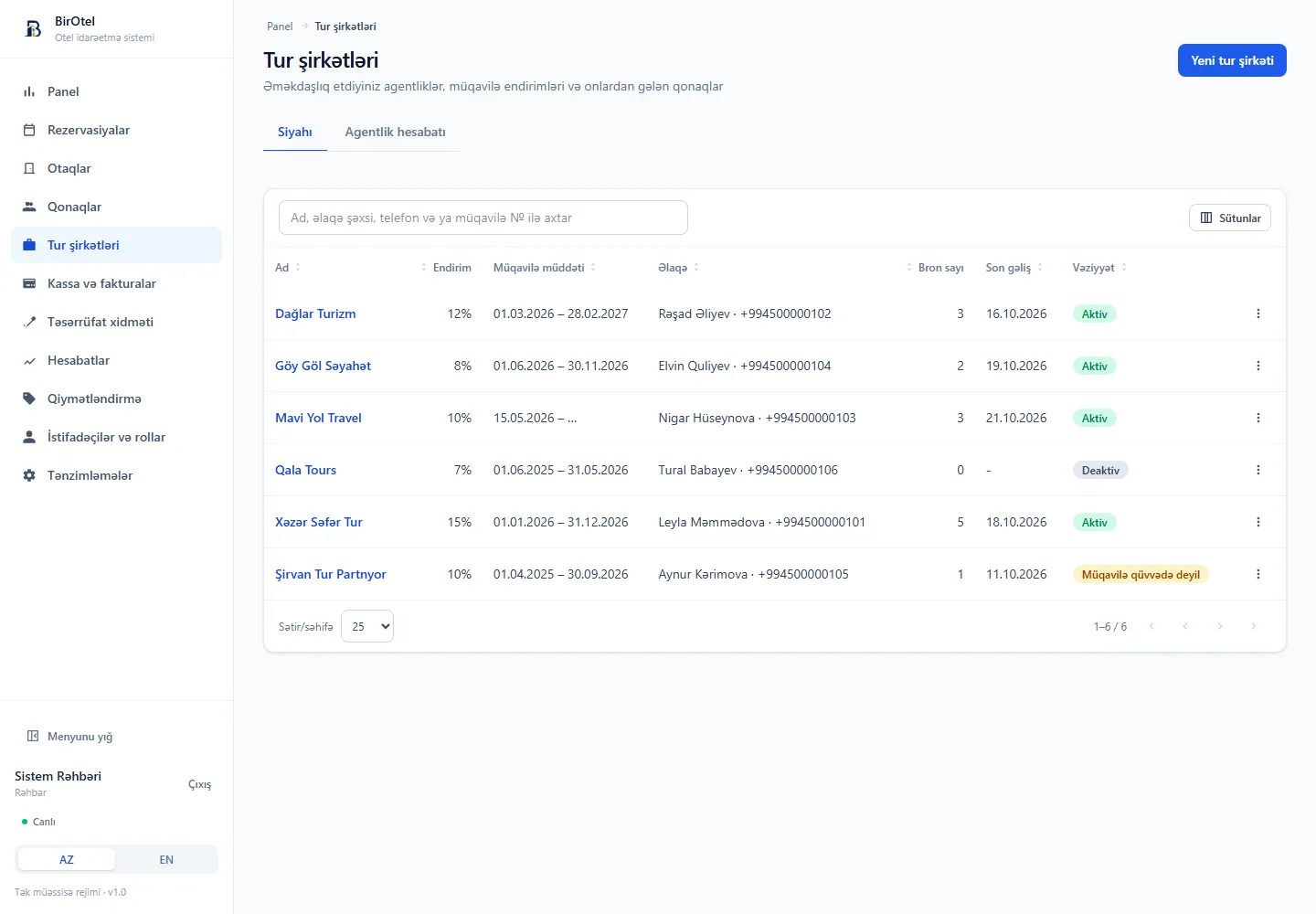The image size is (1316, 914).
Task: Open Qonaqlar in the sidebar
Action: [116, 207]
